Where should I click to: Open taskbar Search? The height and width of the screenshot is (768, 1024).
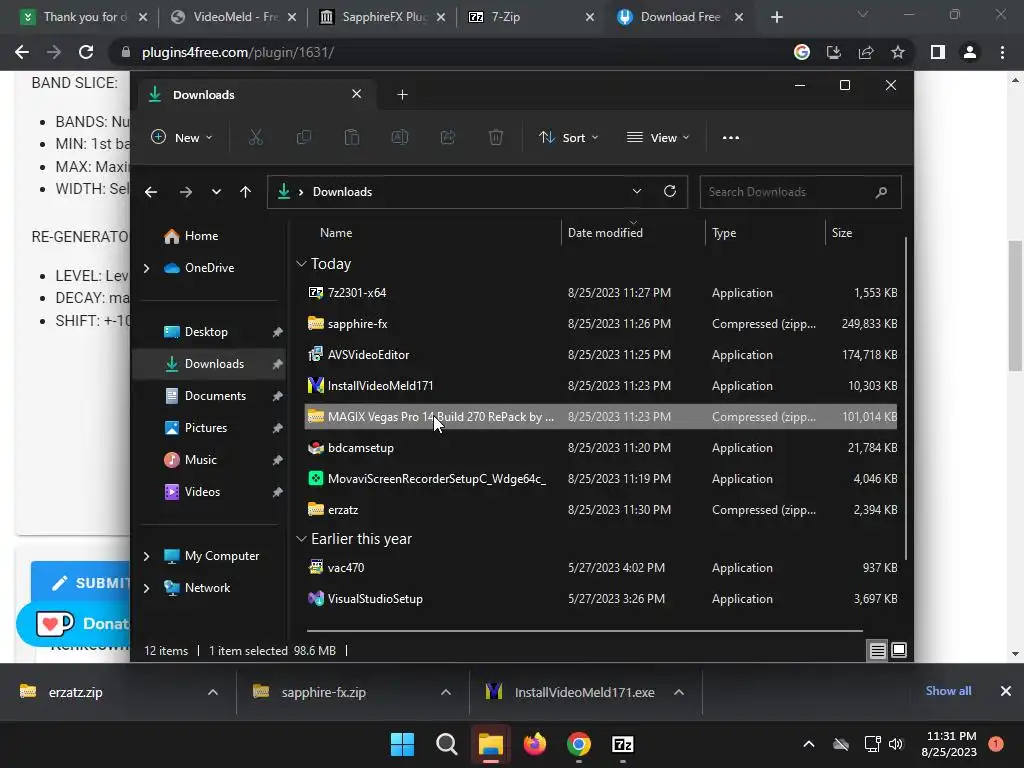coord(447,744)
